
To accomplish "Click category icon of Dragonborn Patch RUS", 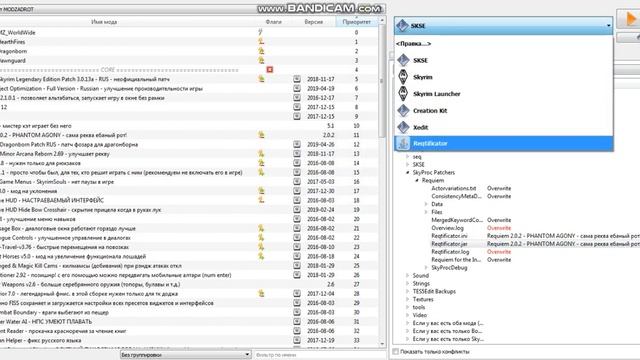I will [297, 144].
